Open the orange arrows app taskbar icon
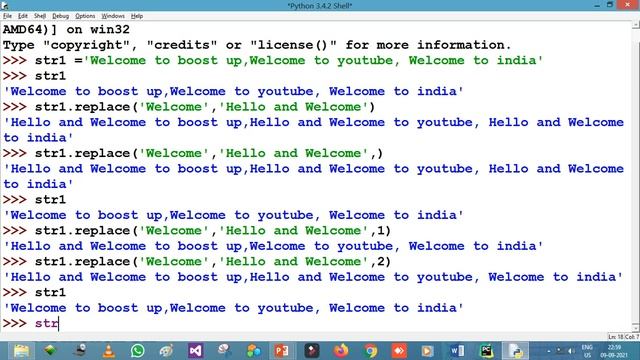This screenshot has height=360, width=640. pyautogui.click(x=399, y=351)
